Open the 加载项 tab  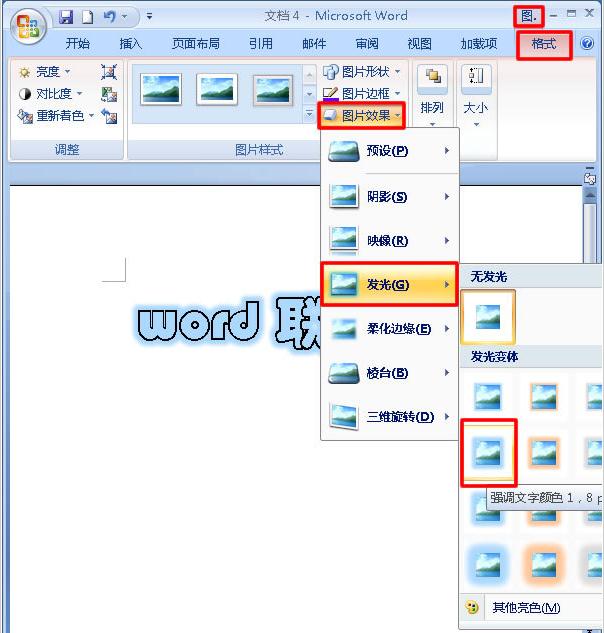[479, 43]
